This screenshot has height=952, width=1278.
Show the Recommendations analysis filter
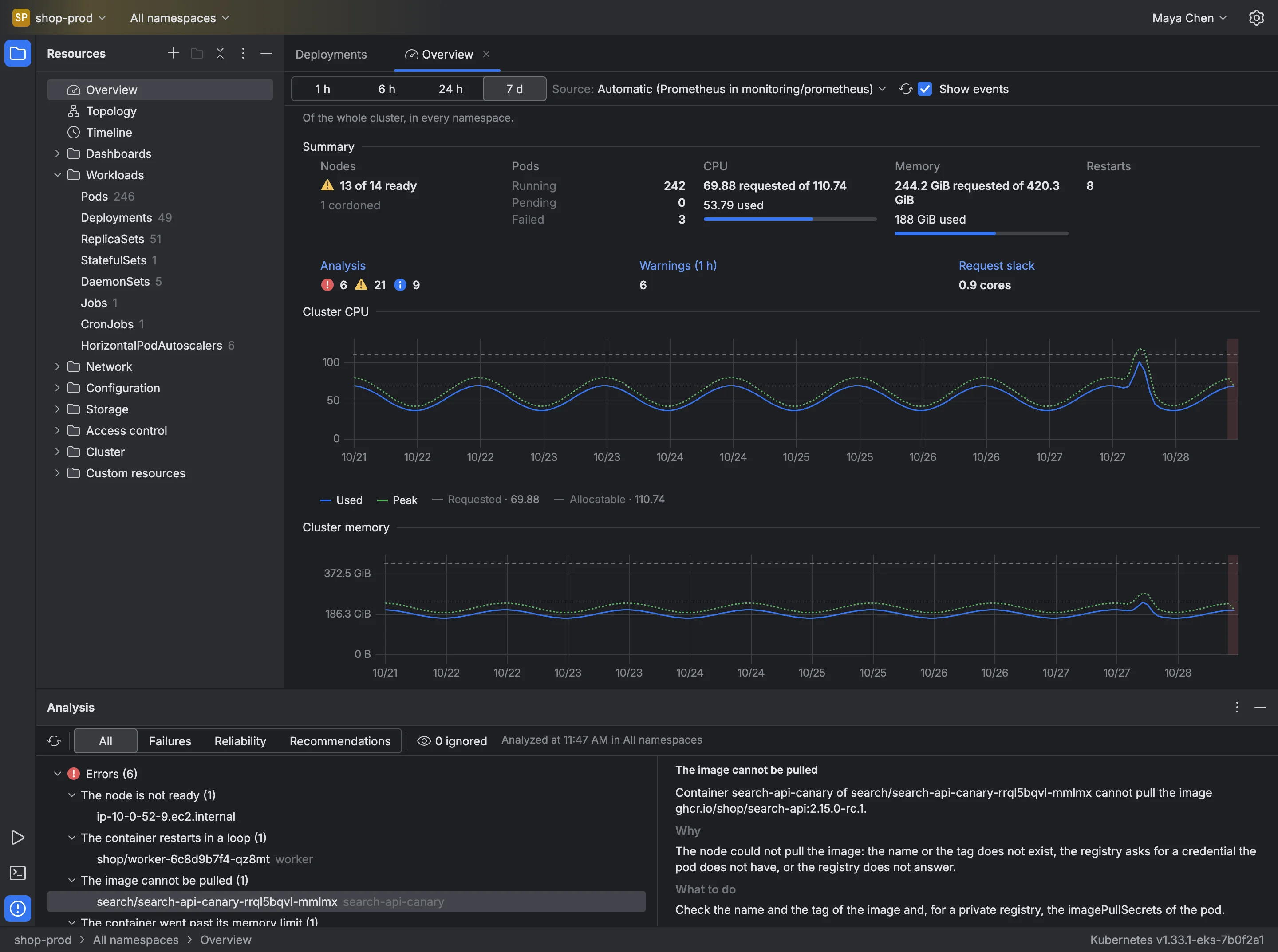pos(339,741)
